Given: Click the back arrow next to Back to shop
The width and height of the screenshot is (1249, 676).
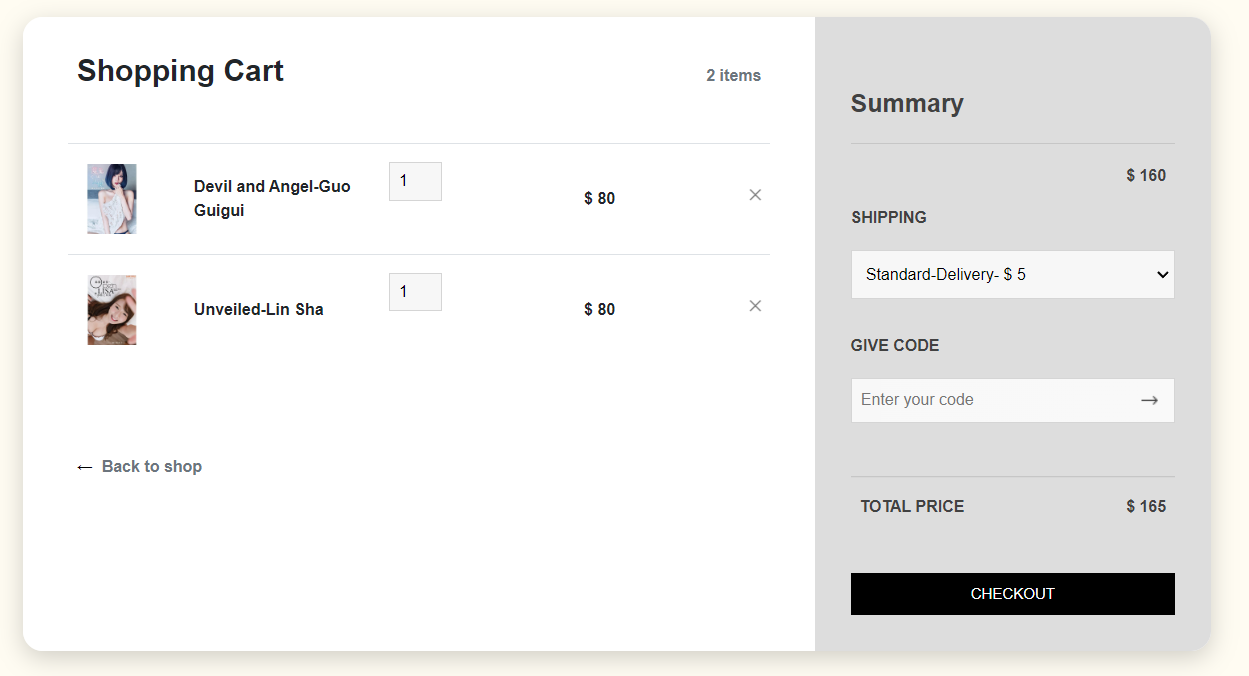Looking at the screenshot, I should click(84, 466).
